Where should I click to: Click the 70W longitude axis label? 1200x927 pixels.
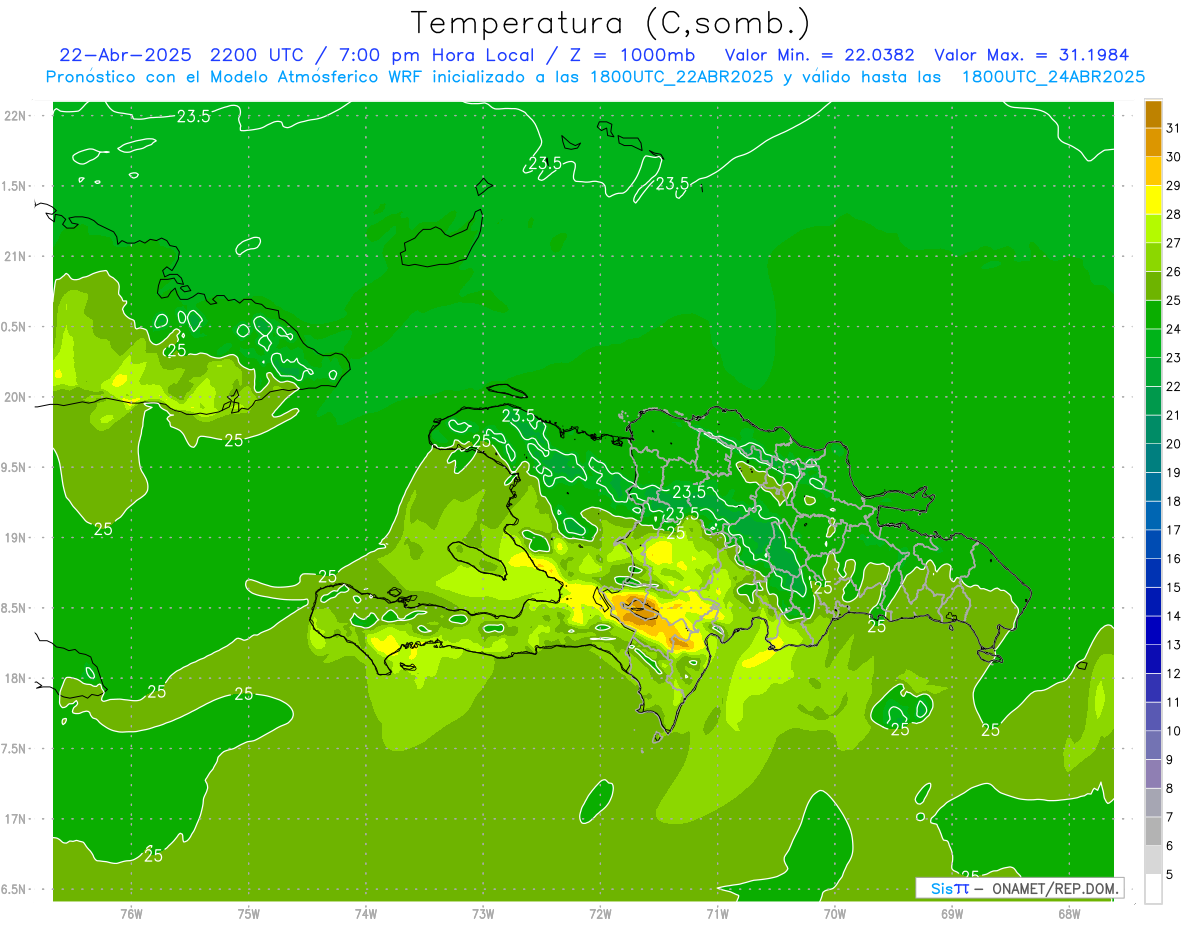835,914
